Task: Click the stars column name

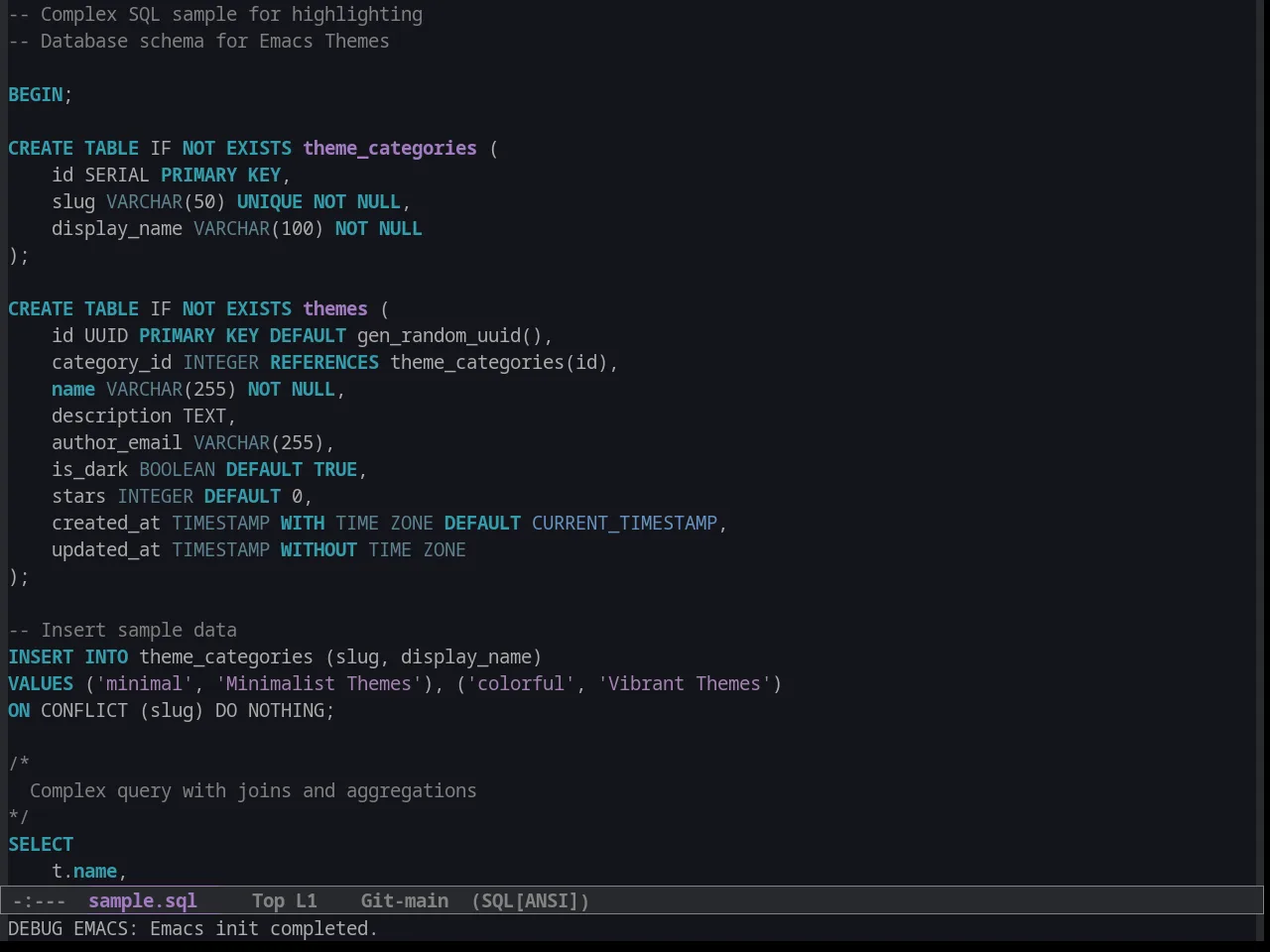Action: click(79, 496)
